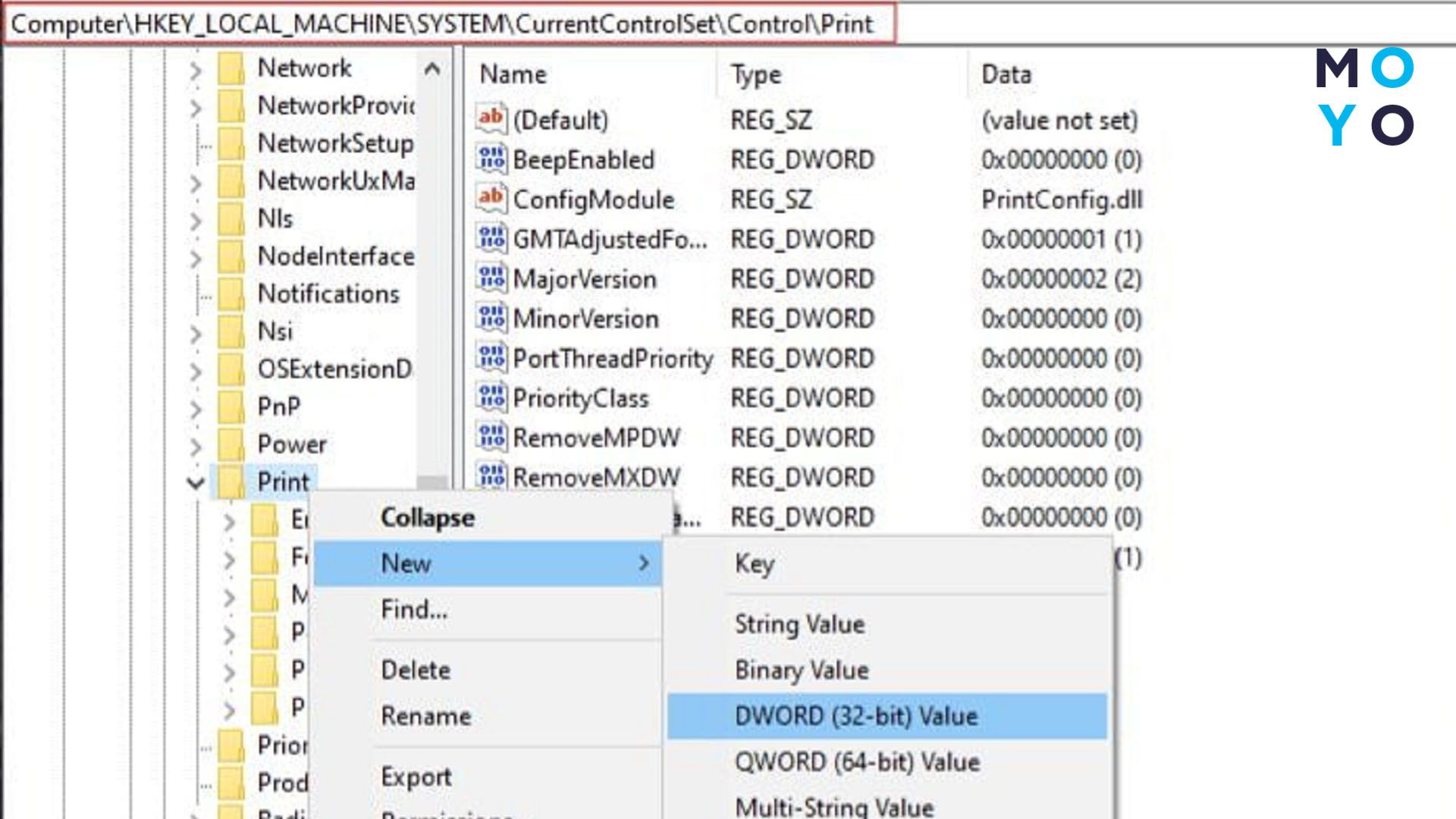Click the string icon beside (Default)
This screenshot has width=1456, height=819.
coord(490,118)
